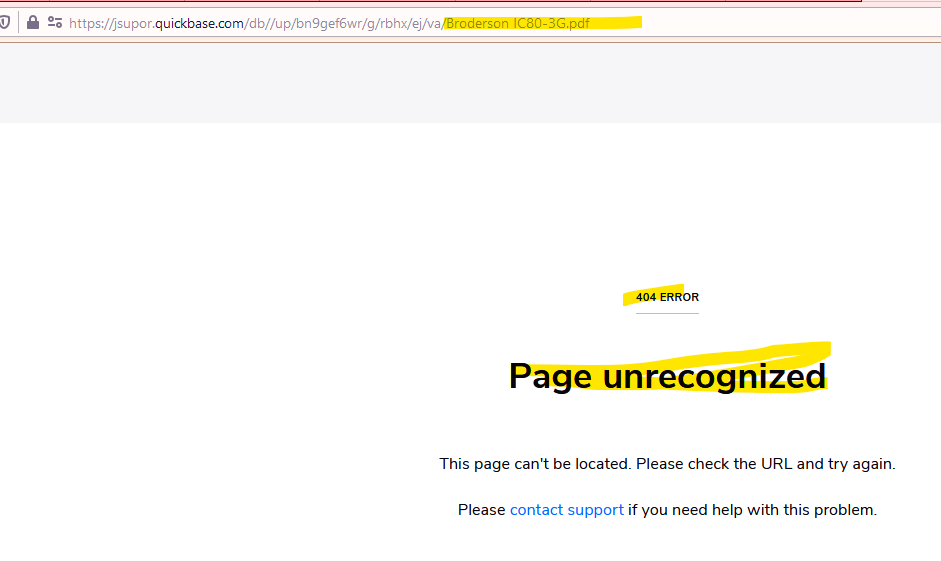The height and width of the screenshot is (561, 941).
Task: Click the "This page can't be located" message
Action: (x=667, y=464)
